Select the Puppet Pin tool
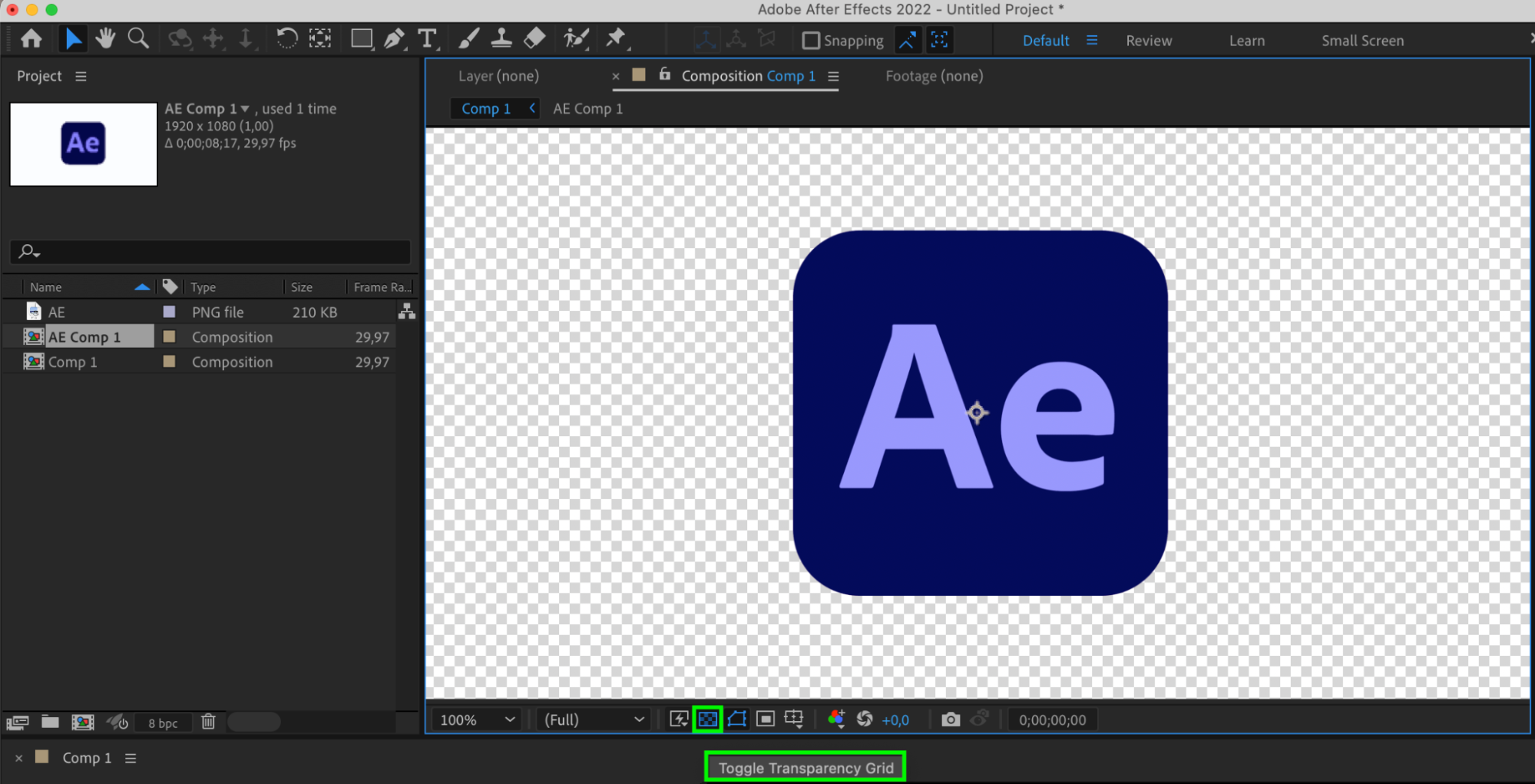The image size is (1535, 784). click(616, 38)
